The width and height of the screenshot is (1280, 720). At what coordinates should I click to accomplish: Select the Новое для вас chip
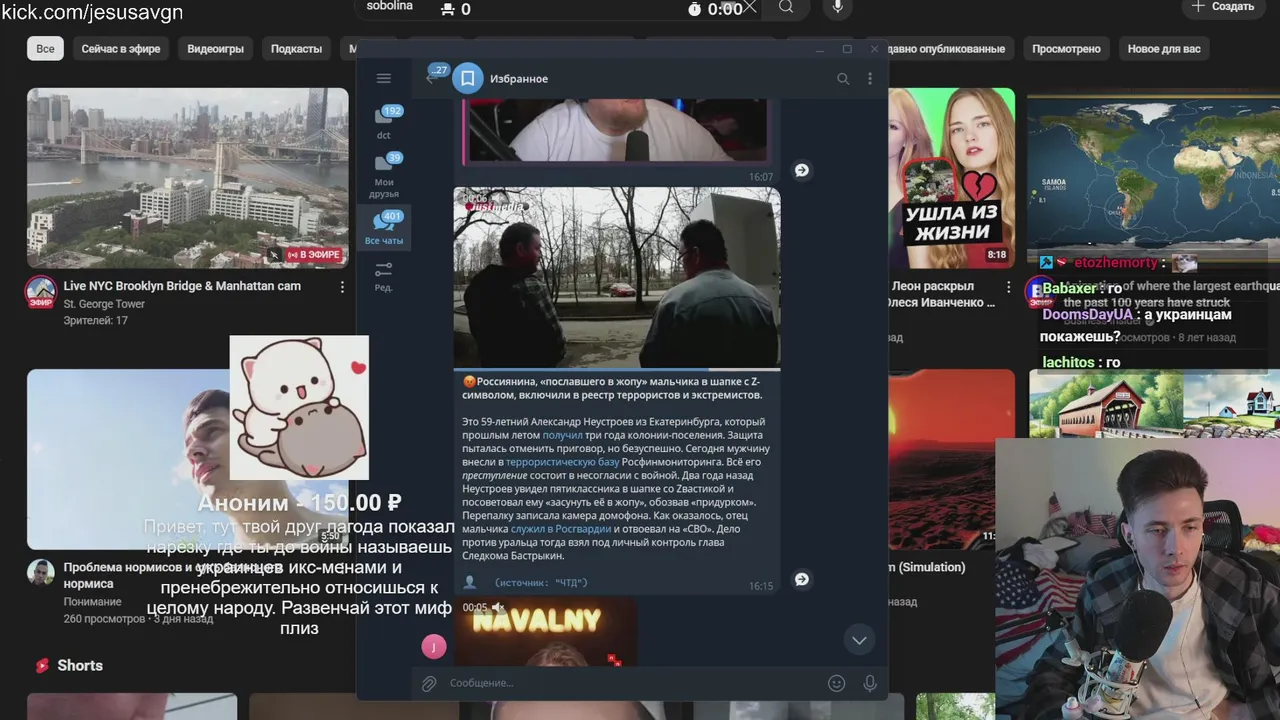[x=1164, y=49]
